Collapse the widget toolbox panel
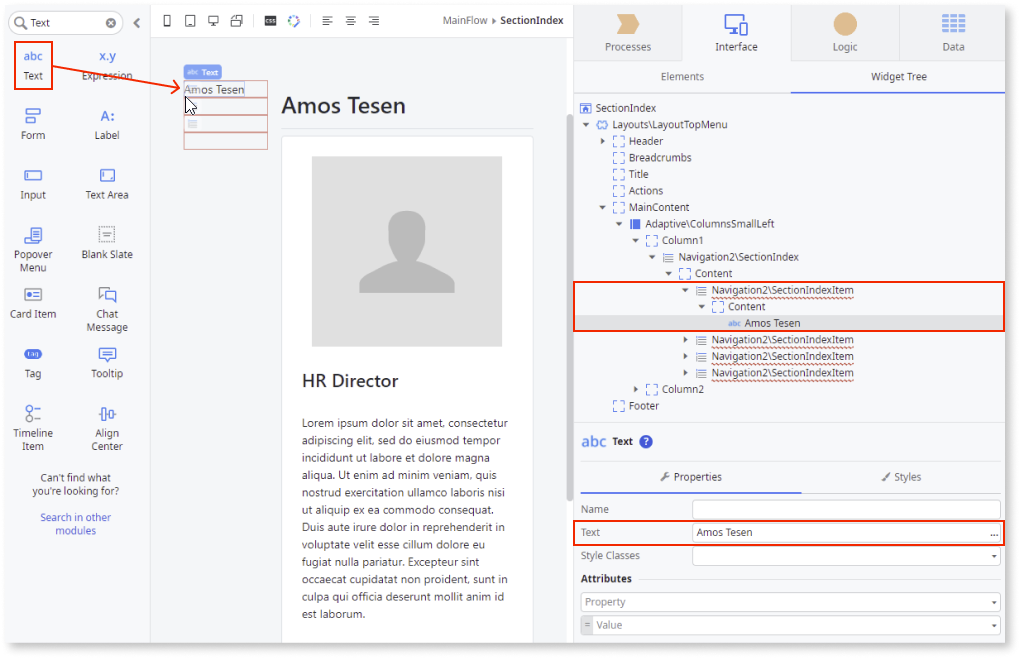 click(137, 22)
